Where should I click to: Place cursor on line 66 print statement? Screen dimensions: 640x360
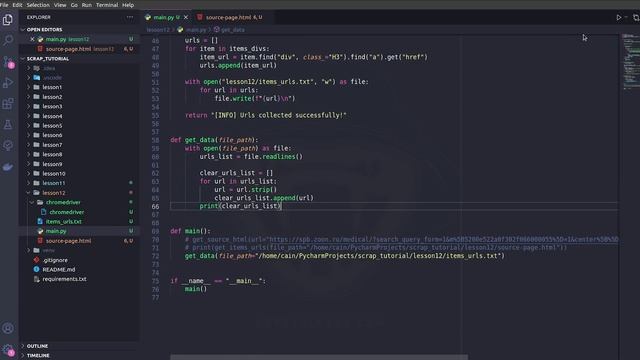tap(240, 206)
